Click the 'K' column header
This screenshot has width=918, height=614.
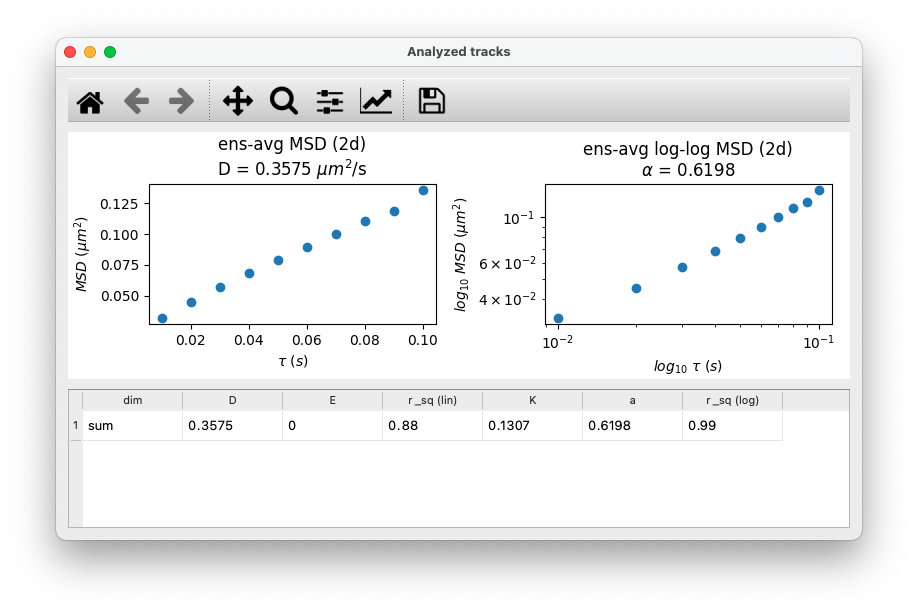[532, 400]
